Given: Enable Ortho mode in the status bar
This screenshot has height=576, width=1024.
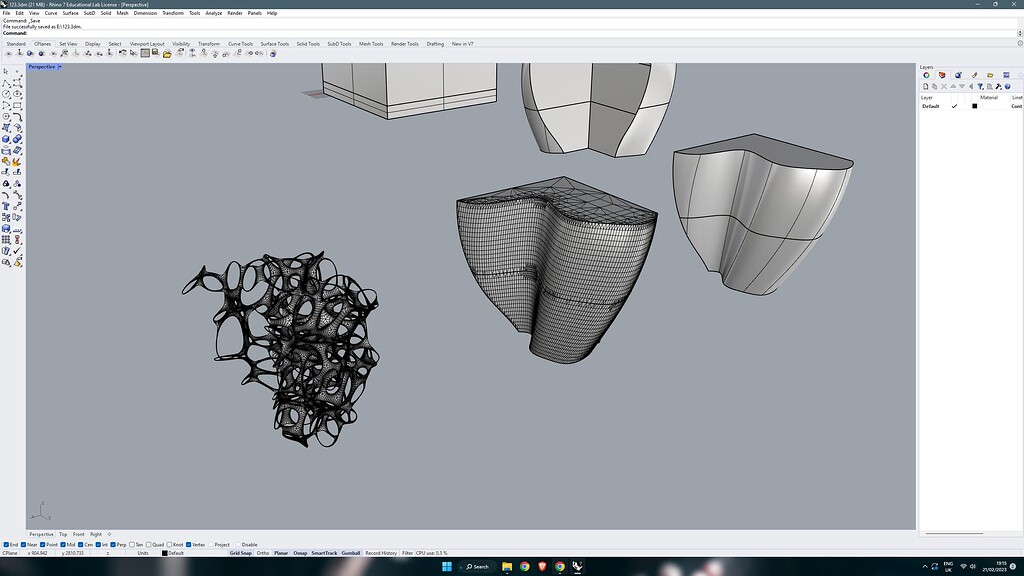Looking at the screenshot, I should coord(264,552).
